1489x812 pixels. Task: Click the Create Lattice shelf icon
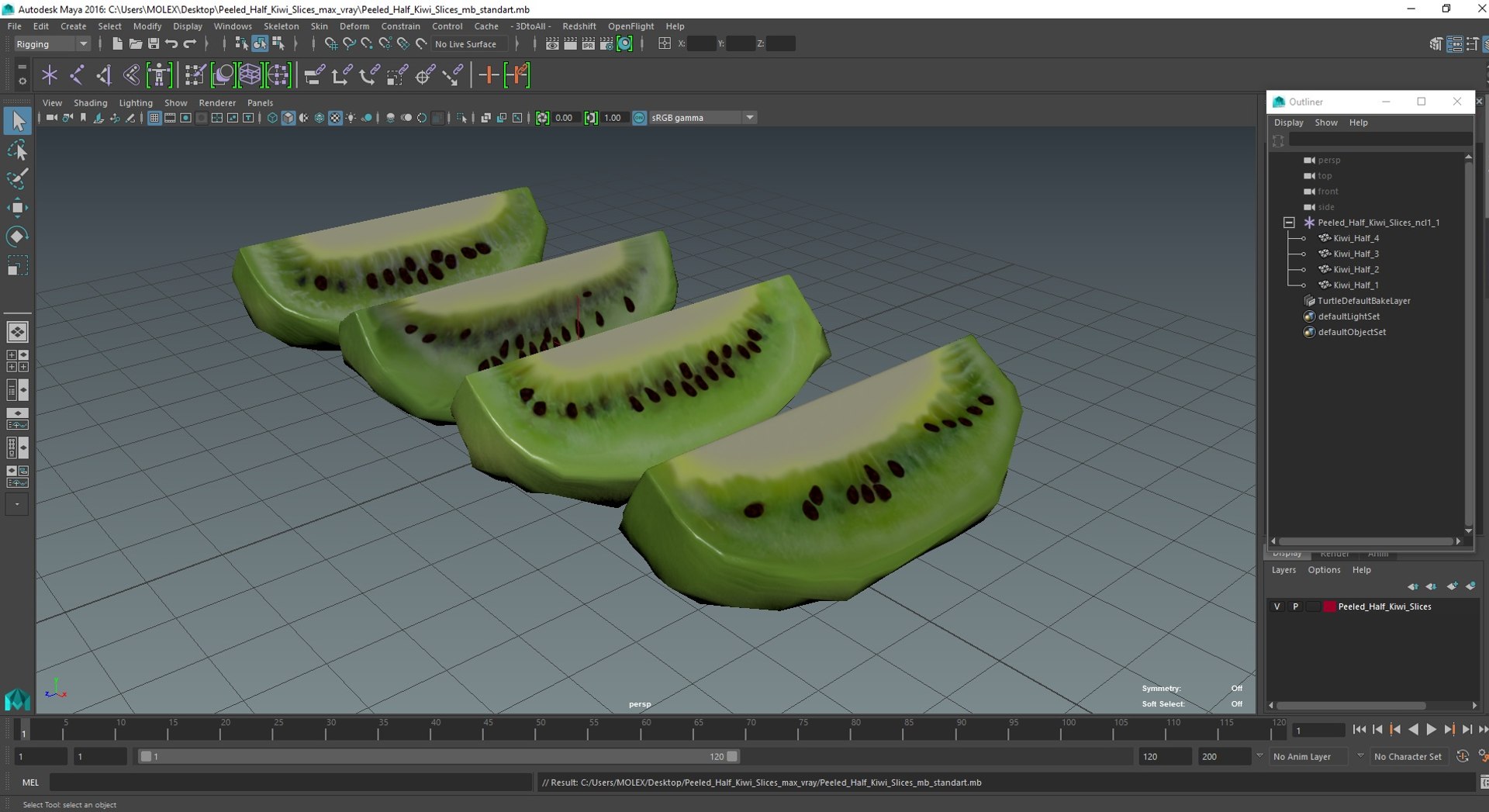250,75
